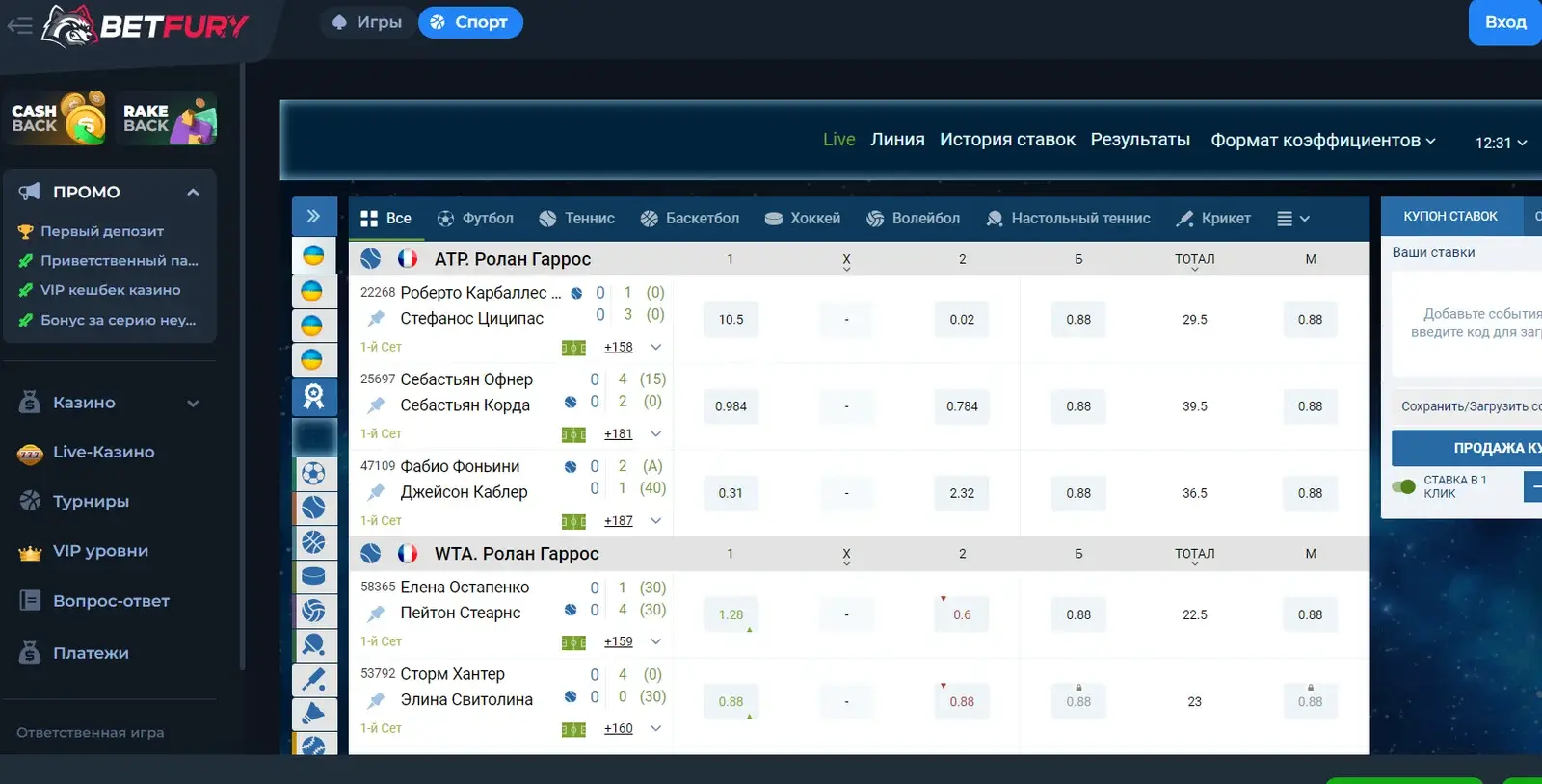Screen dimensions: 1542x784
Task: Filter by Футбол in top bar
Action: click(475, 219)
